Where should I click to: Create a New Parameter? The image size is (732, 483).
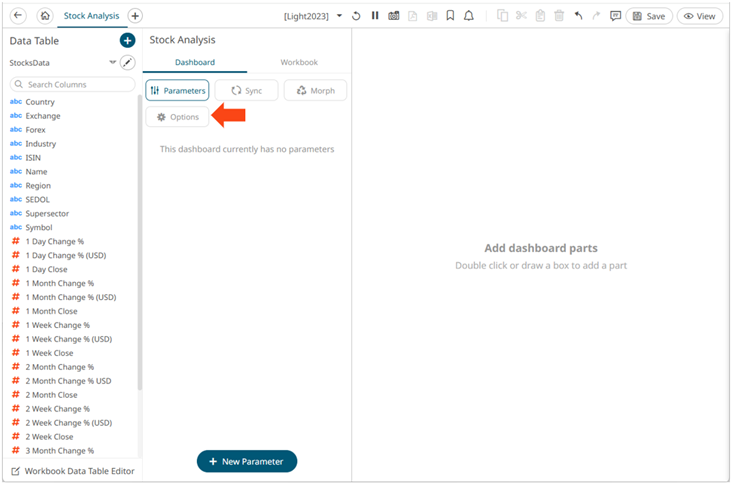point(247,461)
